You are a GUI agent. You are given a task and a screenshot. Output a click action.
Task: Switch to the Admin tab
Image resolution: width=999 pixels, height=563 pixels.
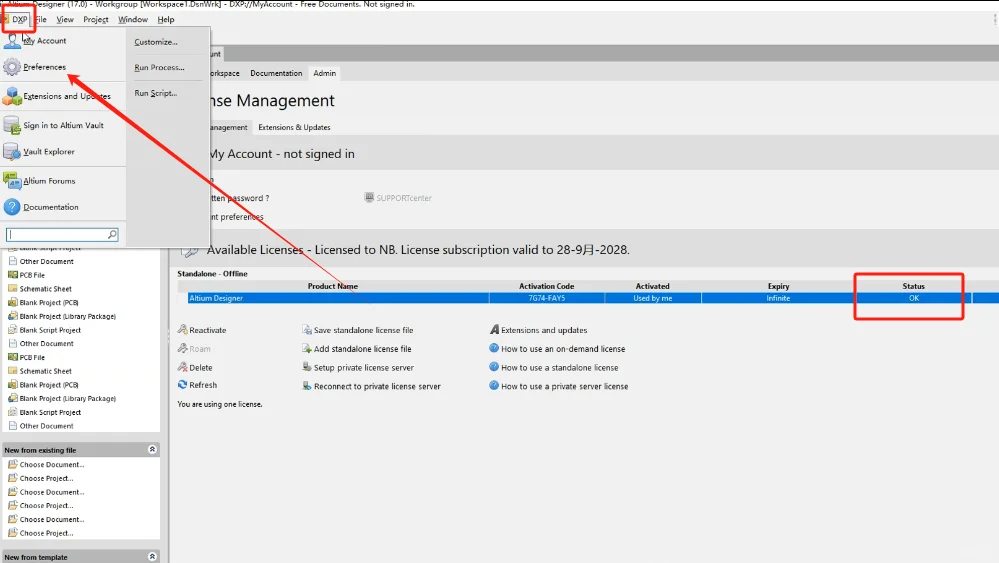click(324, 73)
